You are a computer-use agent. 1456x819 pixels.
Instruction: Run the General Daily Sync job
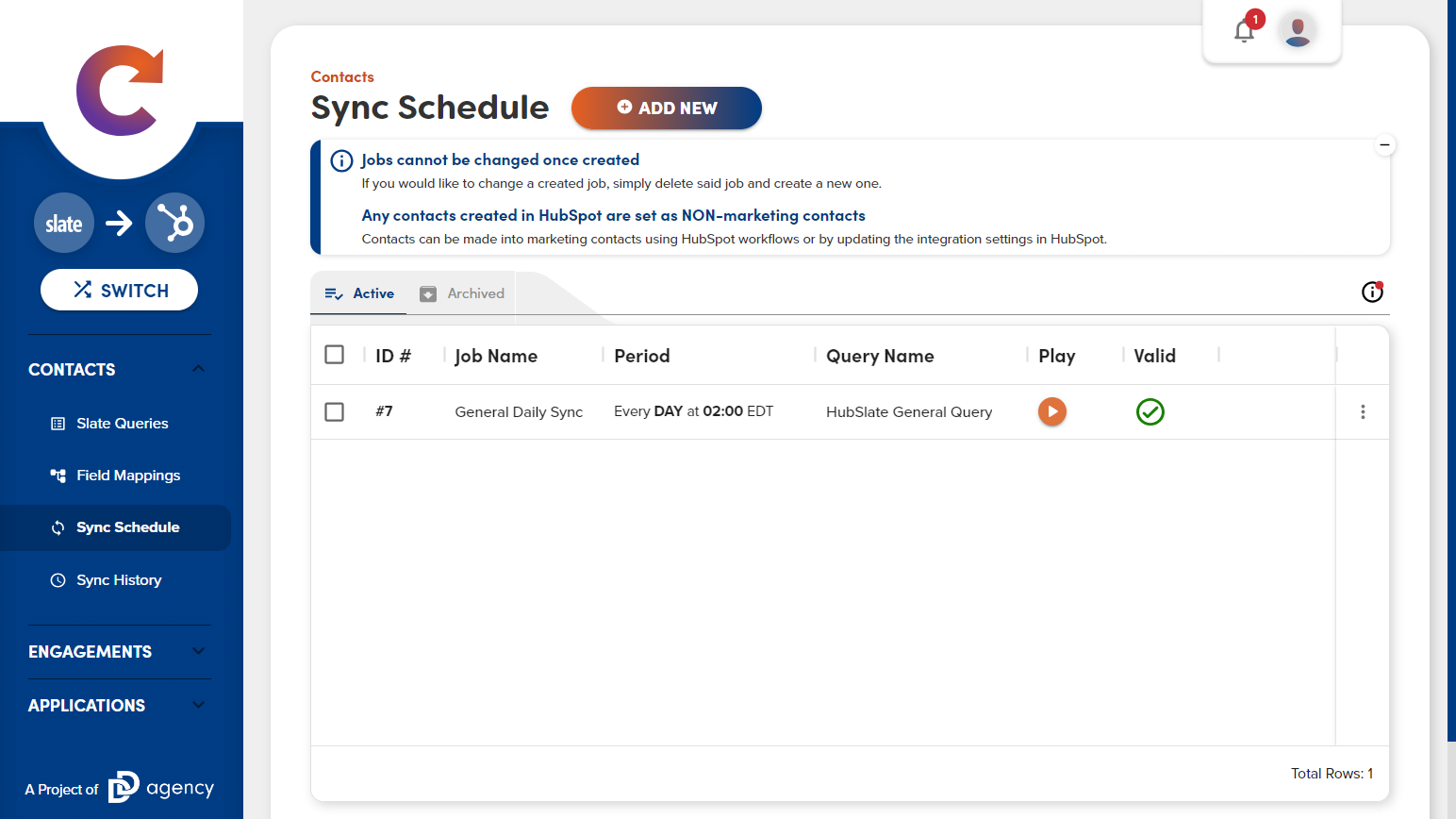[1051, 411]
